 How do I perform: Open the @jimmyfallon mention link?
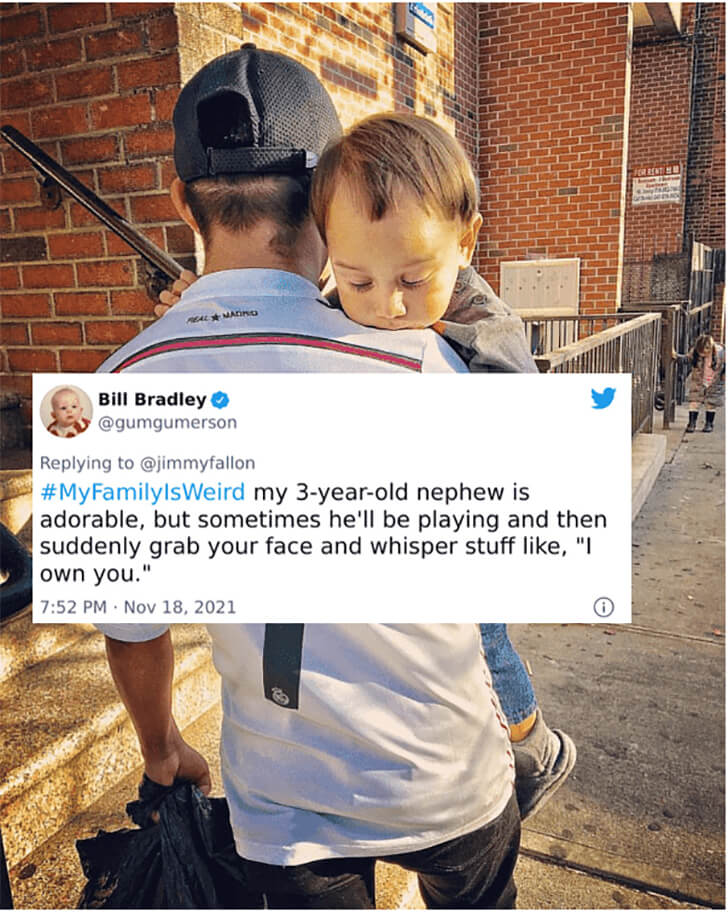click(197, 463)
